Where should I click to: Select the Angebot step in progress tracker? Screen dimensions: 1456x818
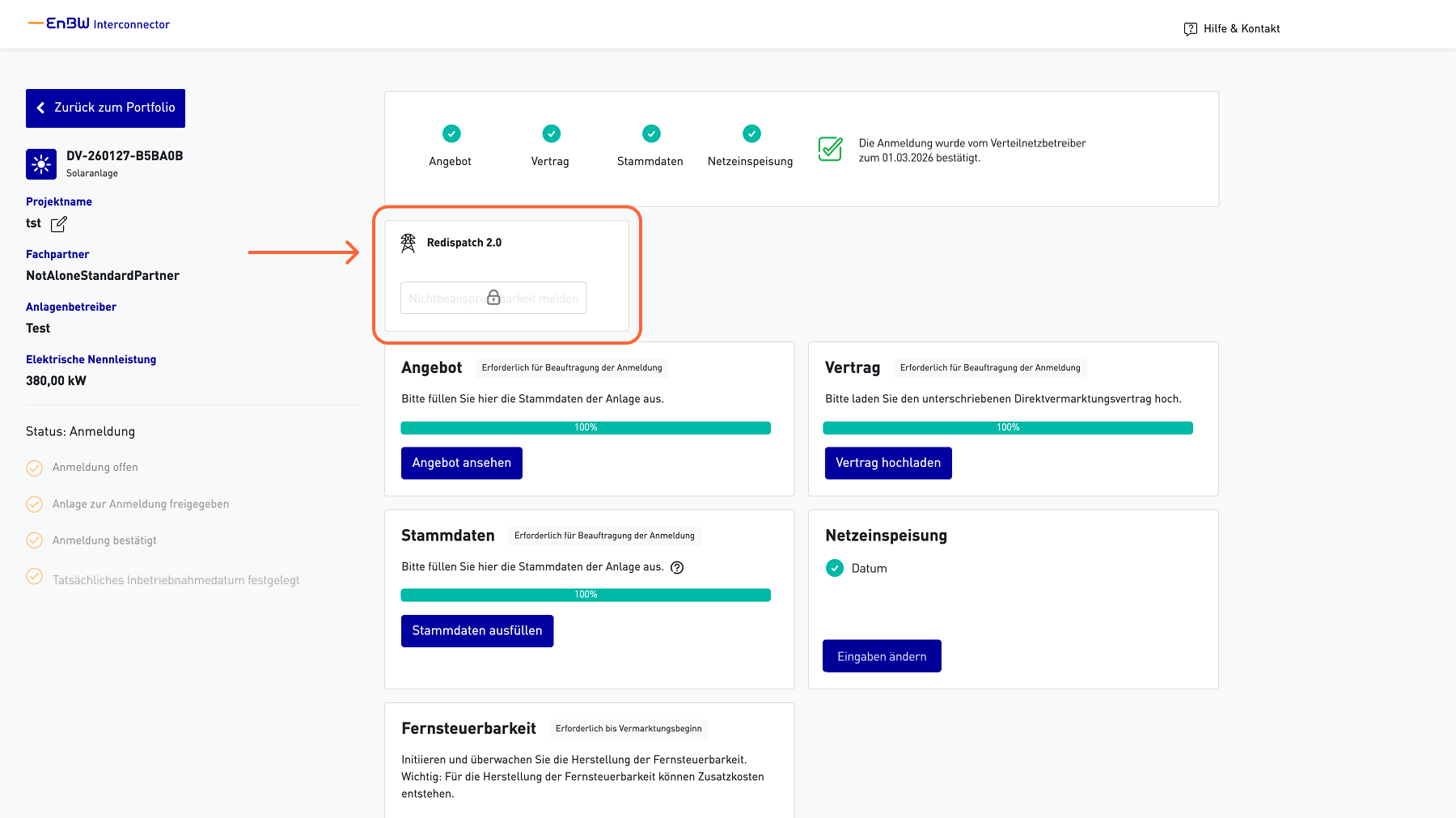click(x=451, y=134)
